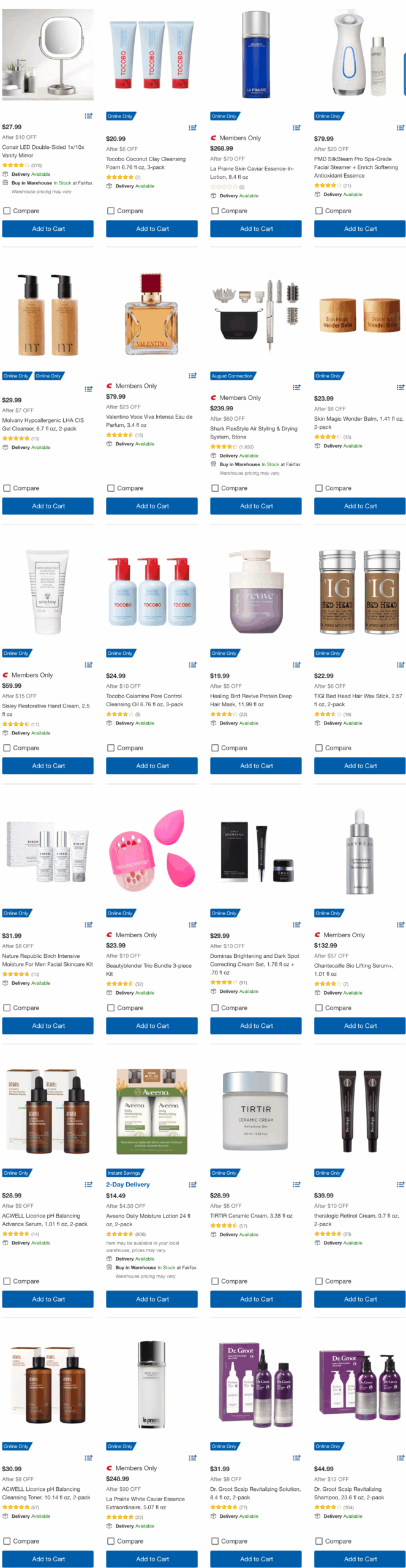Add Chantecaille Bio Lifting Serum to cart
This screenshot has width=406, height=1568.
pyautogui.click(x=360, y=1025)
